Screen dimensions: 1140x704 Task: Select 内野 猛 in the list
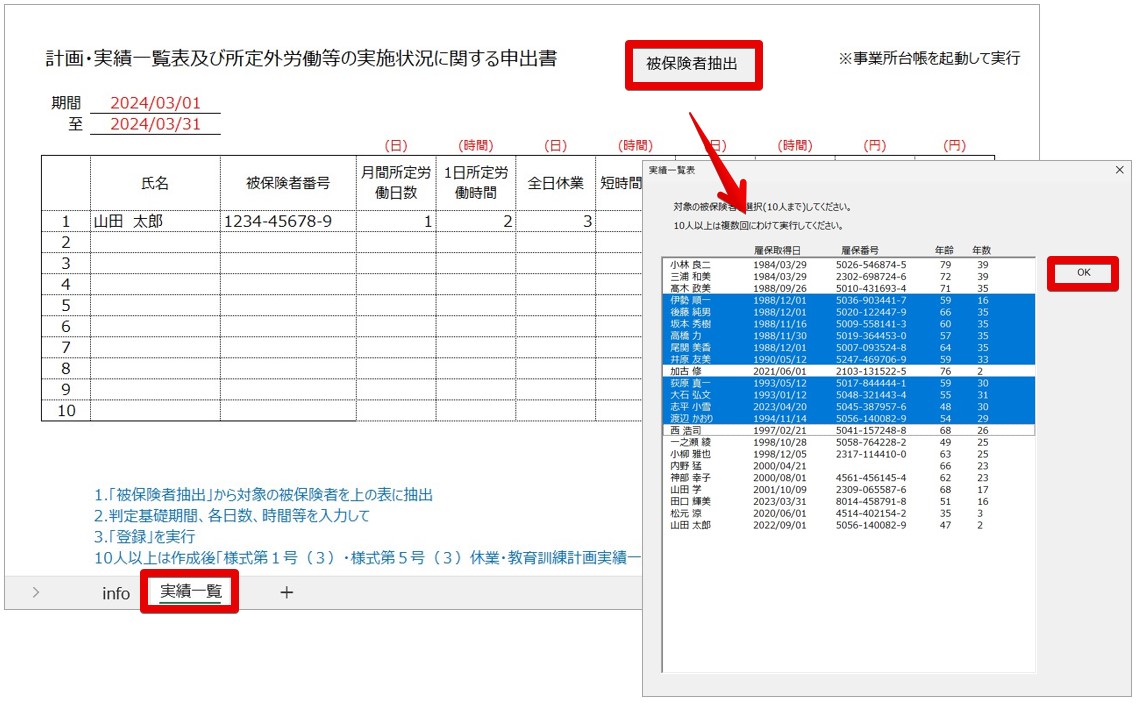[848, 466]
